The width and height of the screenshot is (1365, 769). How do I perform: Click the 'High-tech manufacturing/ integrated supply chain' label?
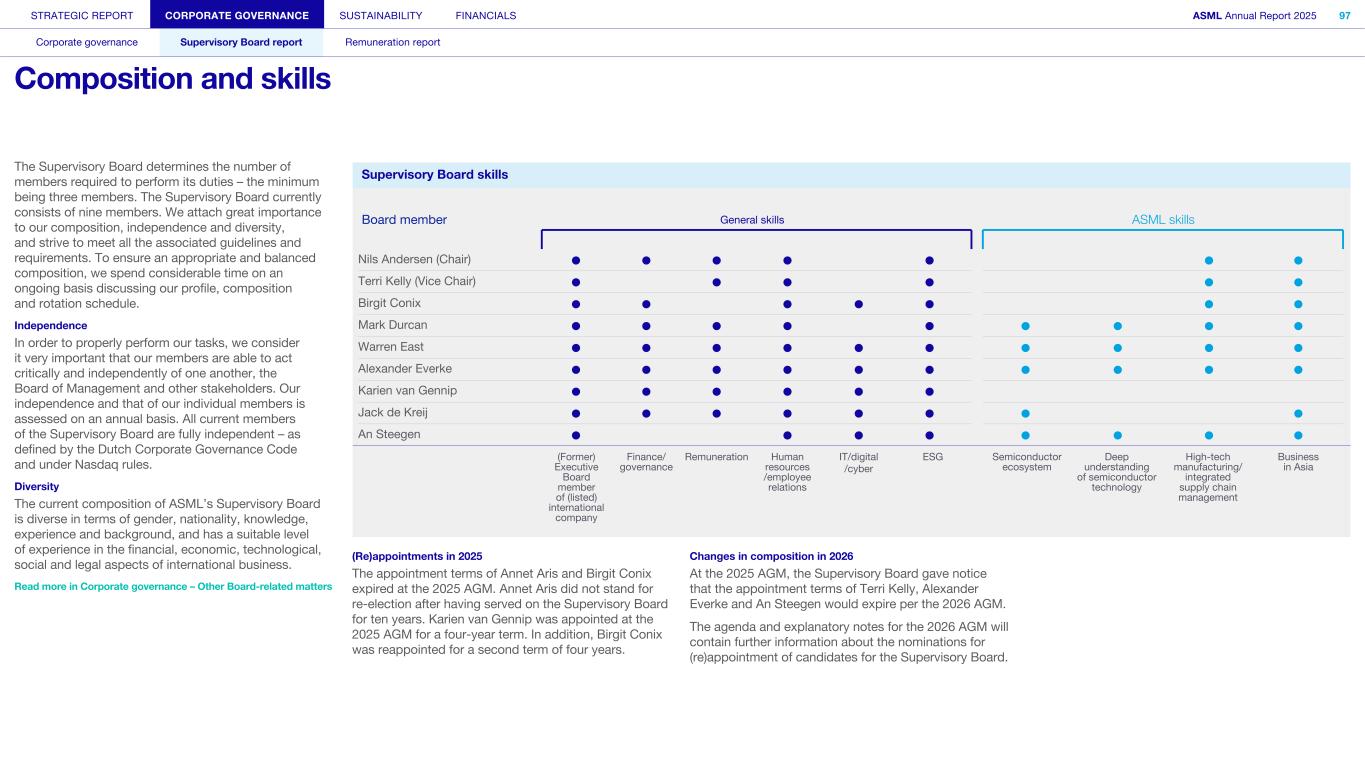click(x=1208, y=477)
